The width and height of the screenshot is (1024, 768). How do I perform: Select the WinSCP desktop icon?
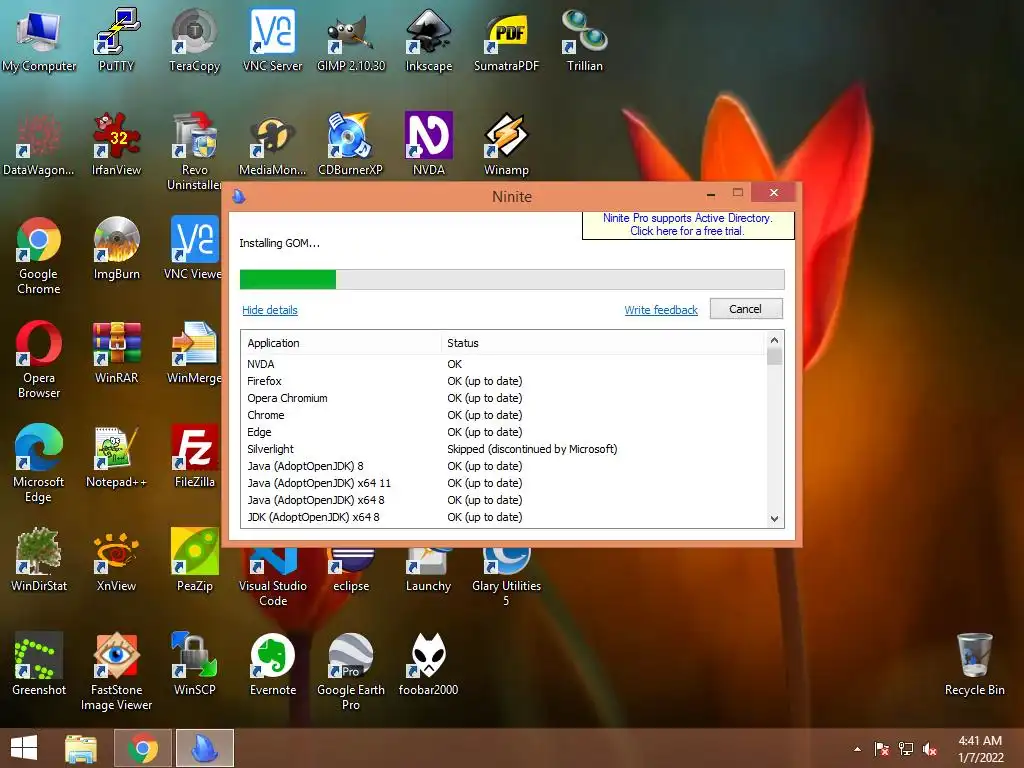pyautogui.click(x=194, y=664)
